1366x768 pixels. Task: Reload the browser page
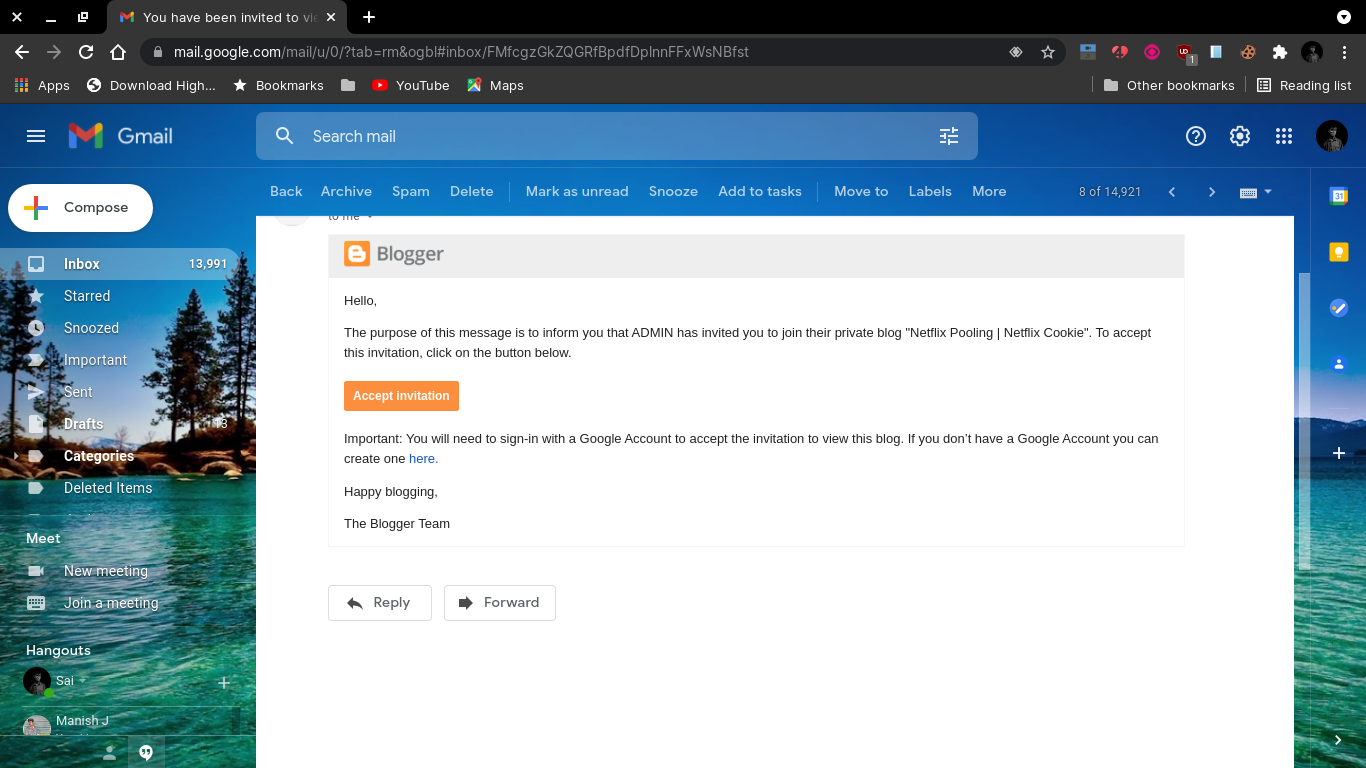click(86, 52)
